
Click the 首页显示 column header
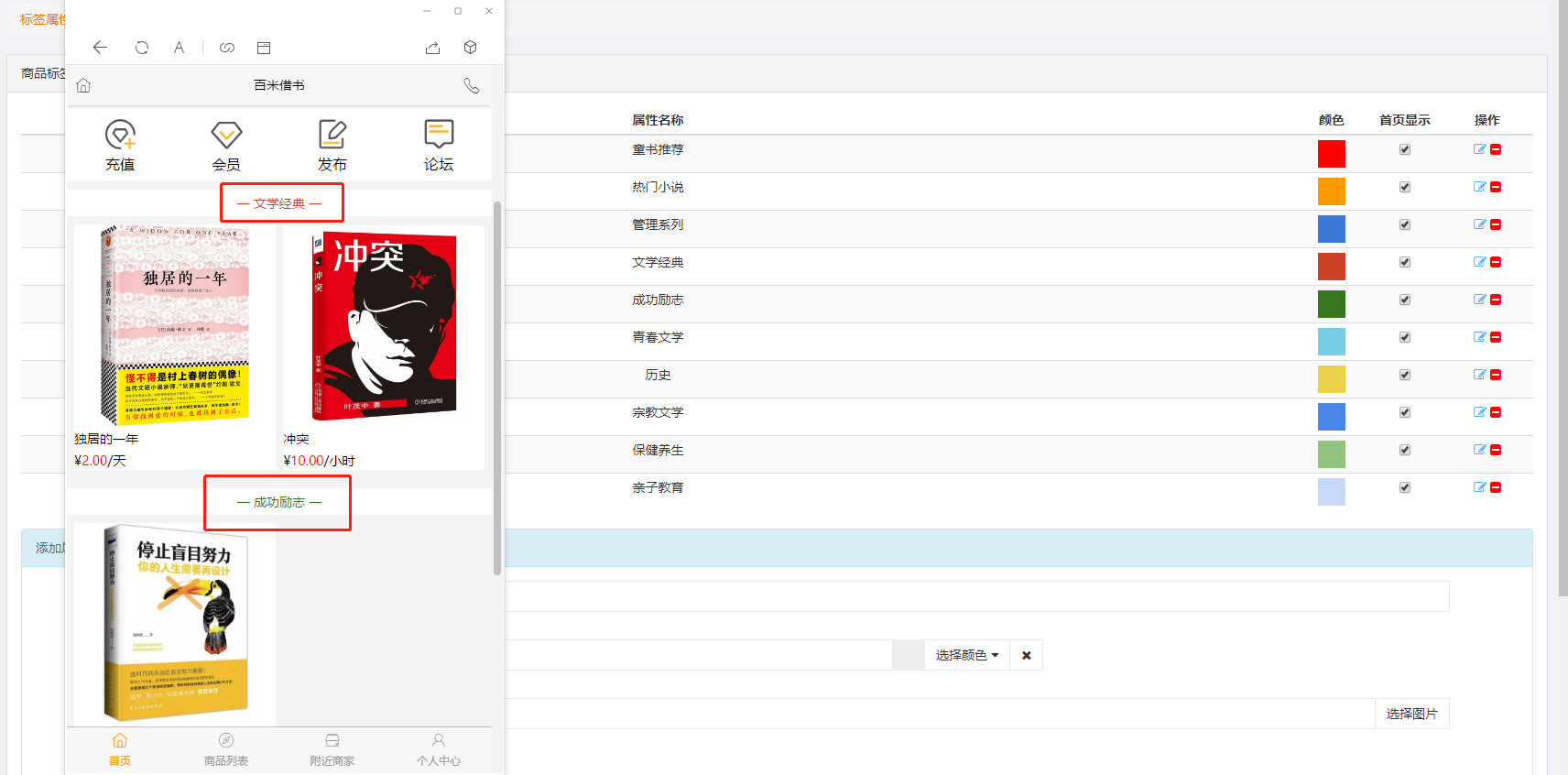(x=1405, y=120)
